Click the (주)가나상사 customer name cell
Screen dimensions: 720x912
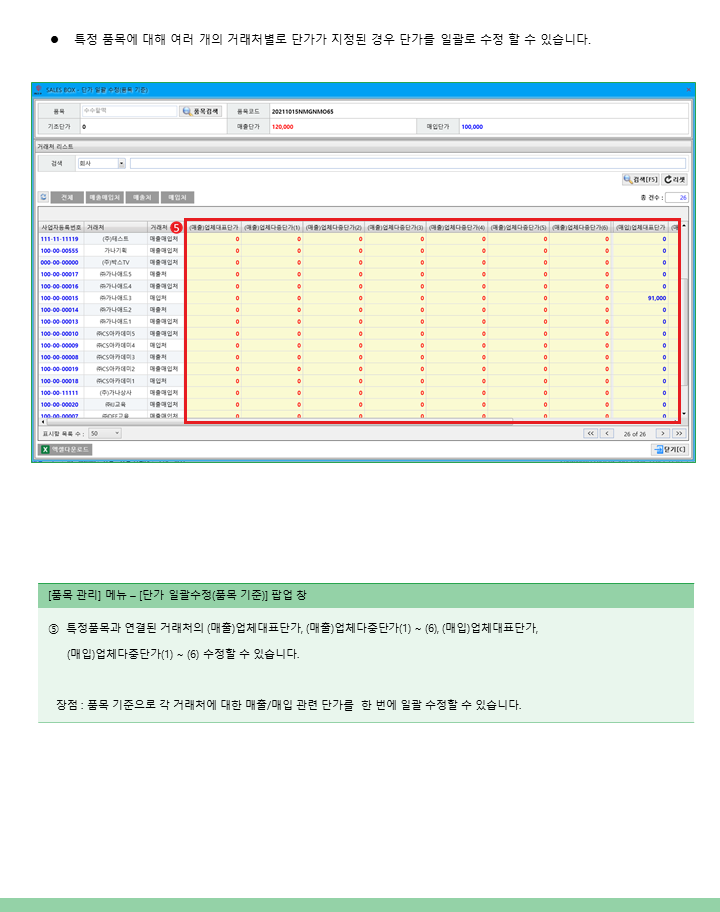(x=115, y=393)
